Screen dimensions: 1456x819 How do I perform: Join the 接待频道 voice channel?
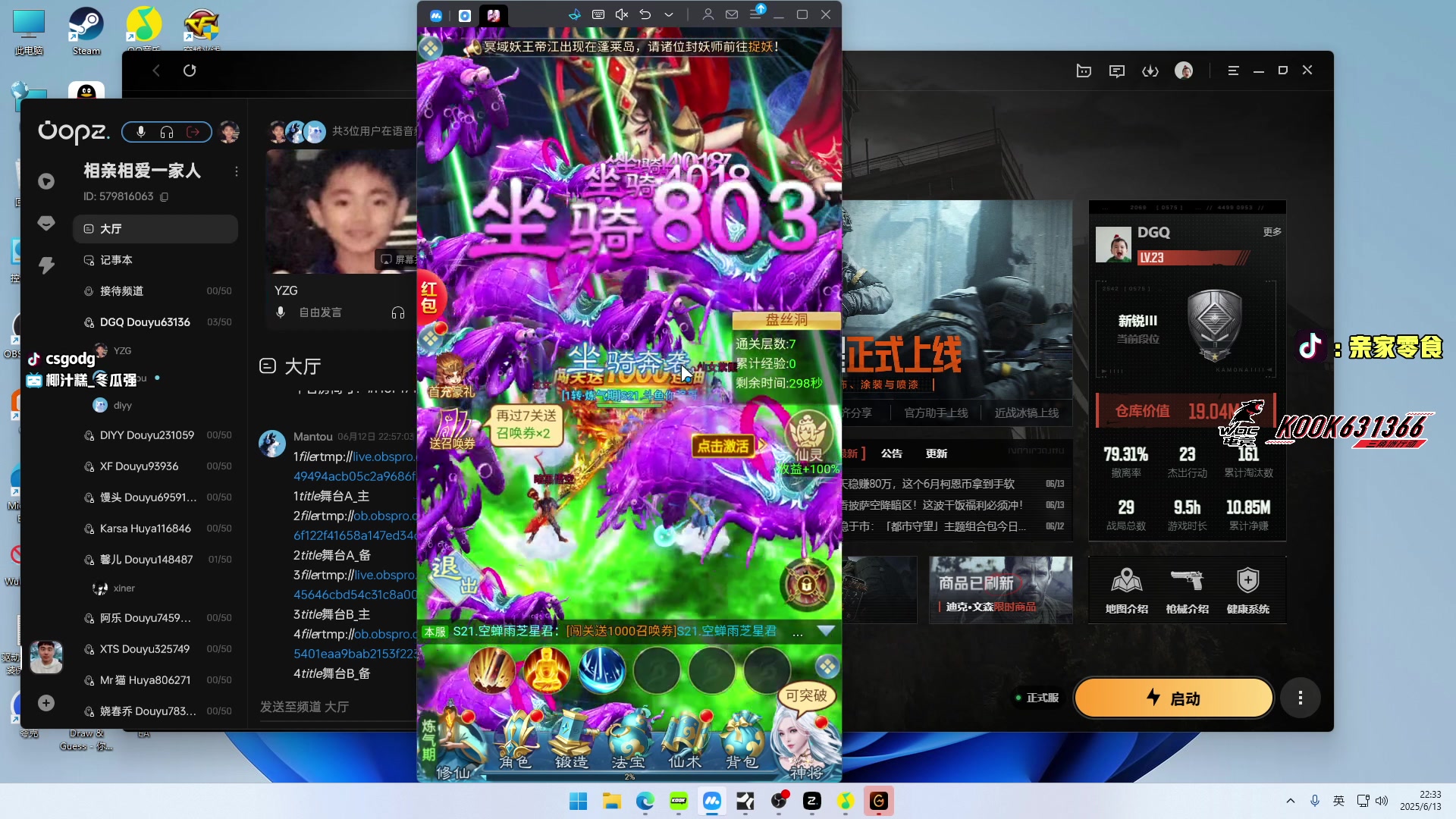pyautogui.click(x=155, y=290)
